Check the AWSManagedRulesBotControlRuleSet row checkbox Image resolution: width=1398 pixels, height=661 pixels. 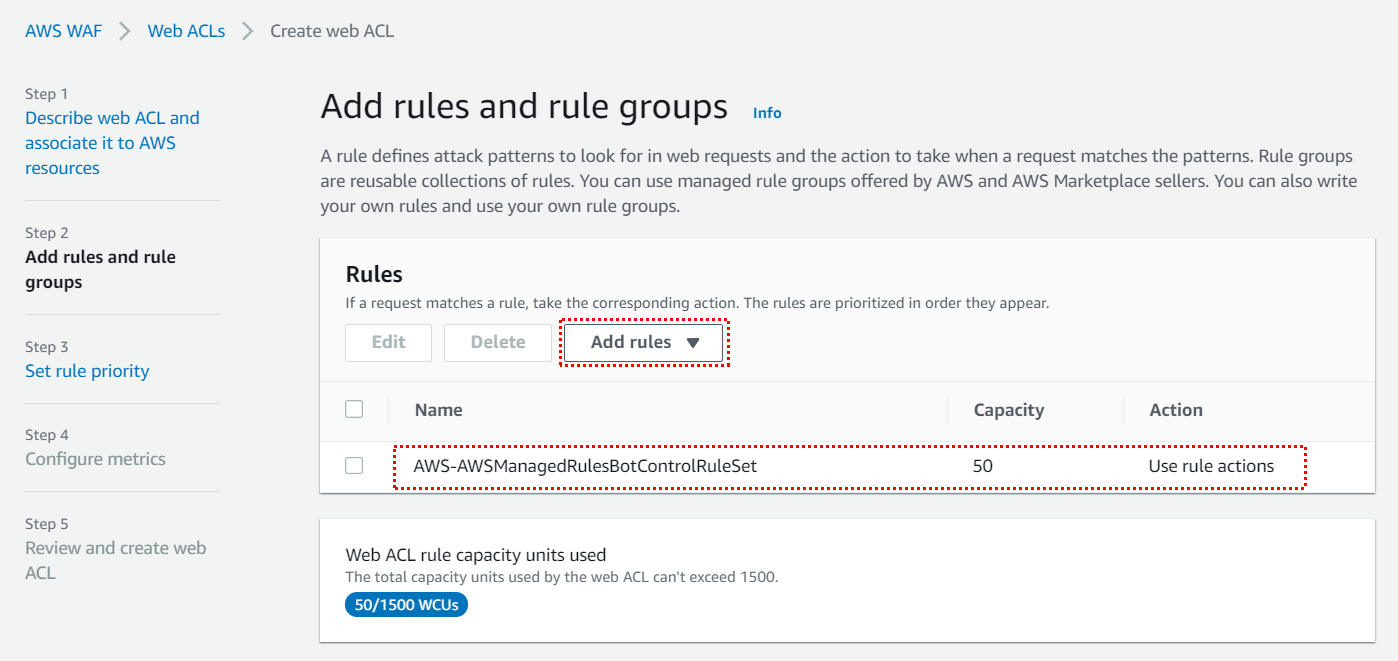click(x=354, y=466)
